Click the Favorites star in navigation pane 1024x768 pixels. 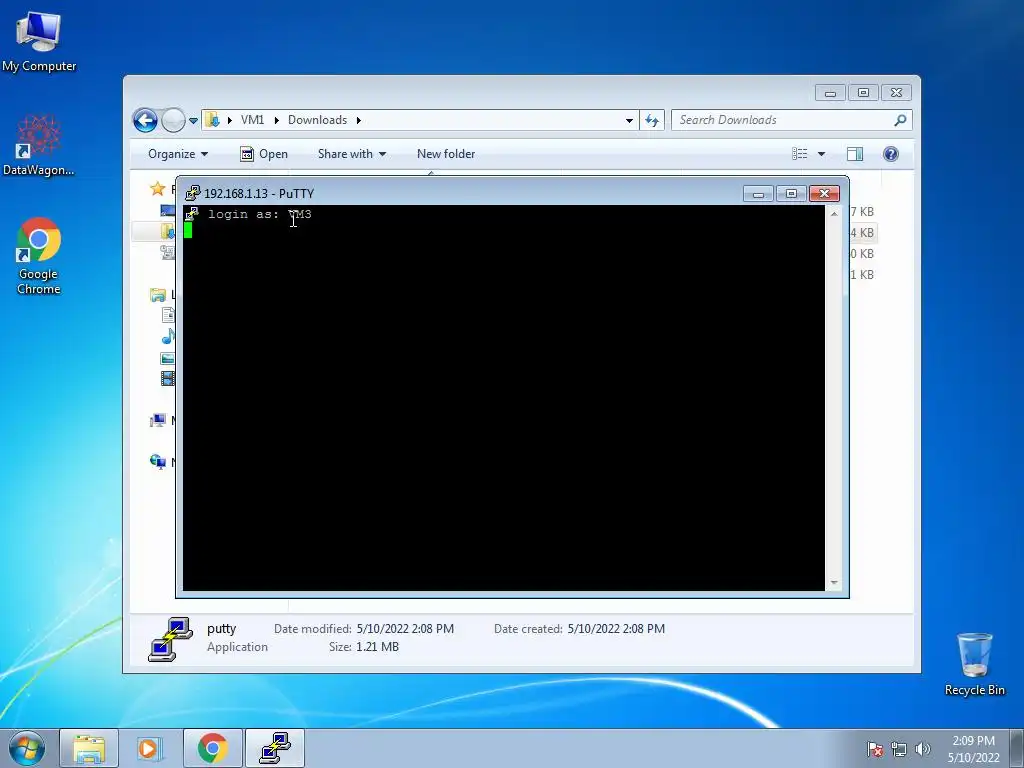pyautogui.click(x=158, y=189)
